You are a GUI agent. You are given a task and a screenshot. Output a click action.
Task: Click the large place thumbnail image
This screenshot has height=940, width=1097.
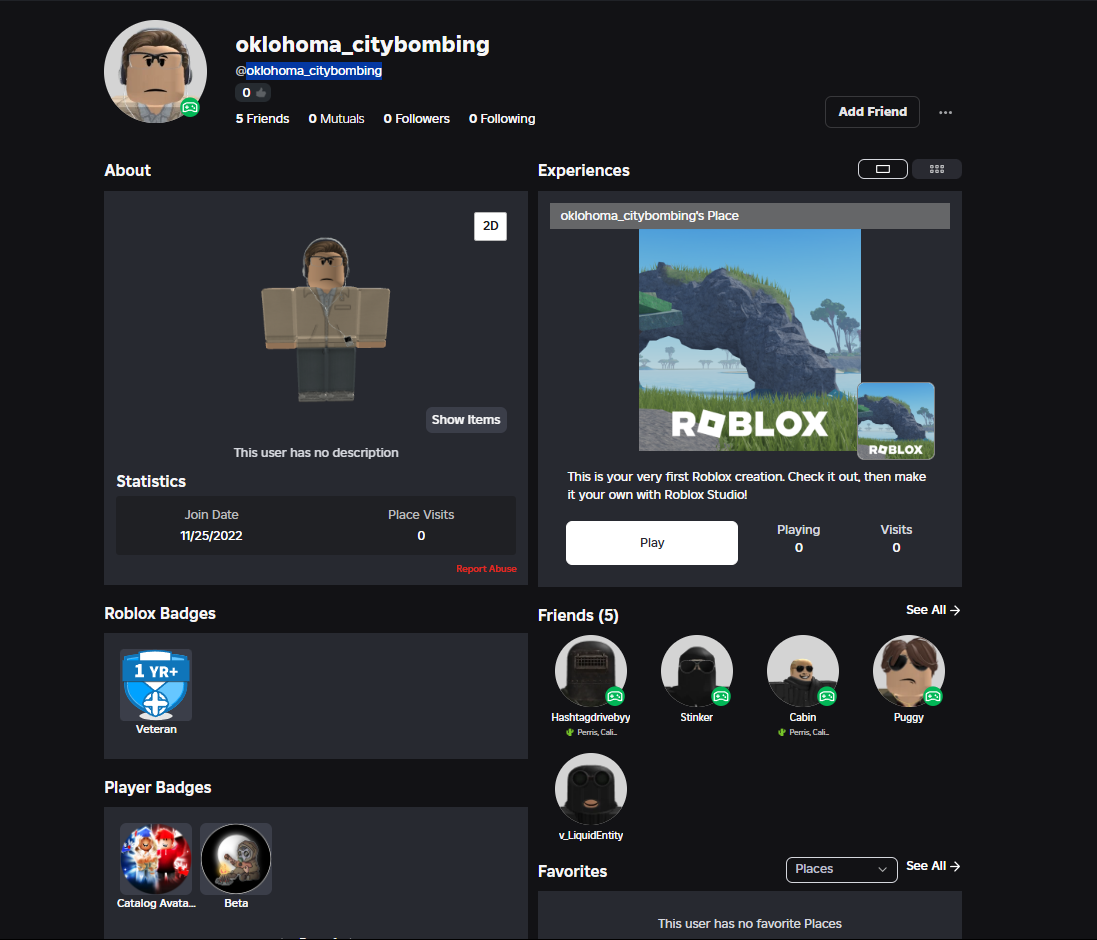pyautogui.click(x=750, y=340)
